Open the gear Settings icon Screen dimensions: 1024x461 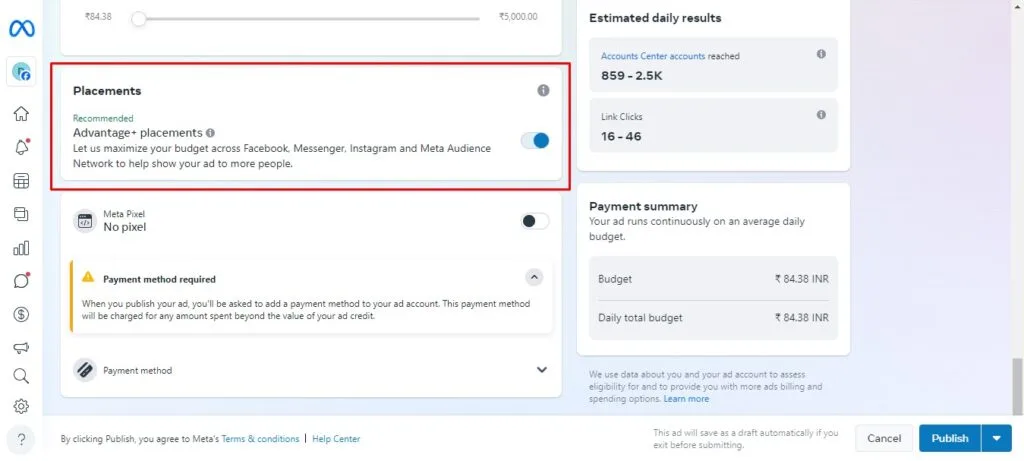22,406
